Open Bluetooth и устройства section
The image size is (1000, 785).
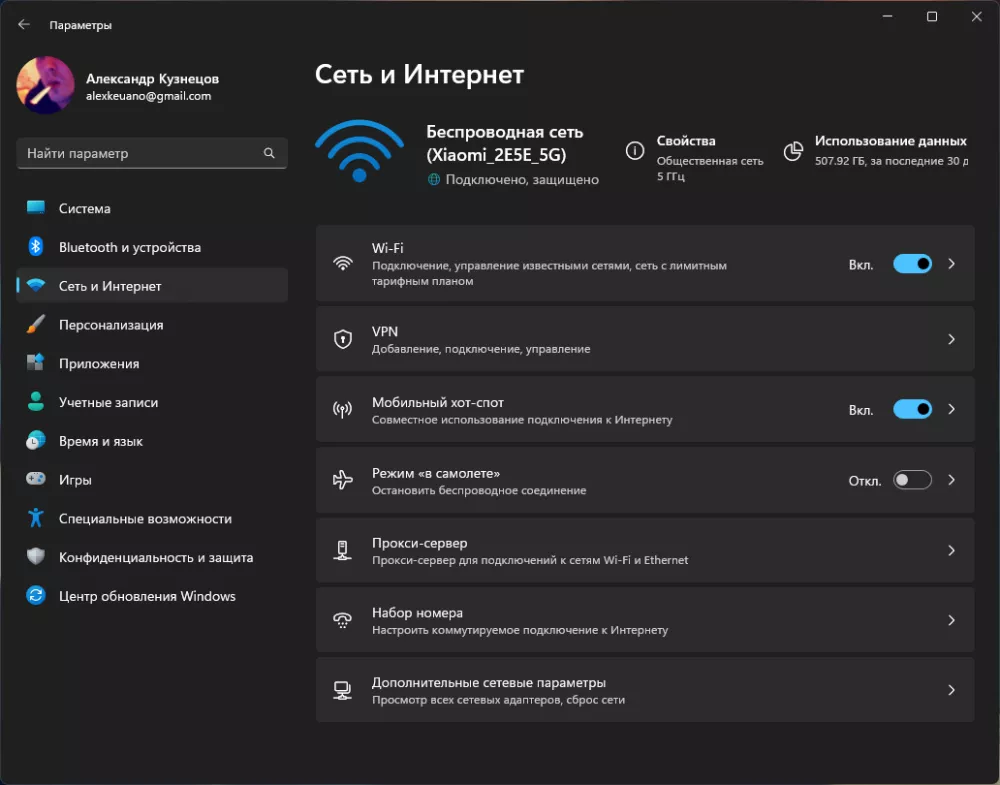tap(130, 247)
